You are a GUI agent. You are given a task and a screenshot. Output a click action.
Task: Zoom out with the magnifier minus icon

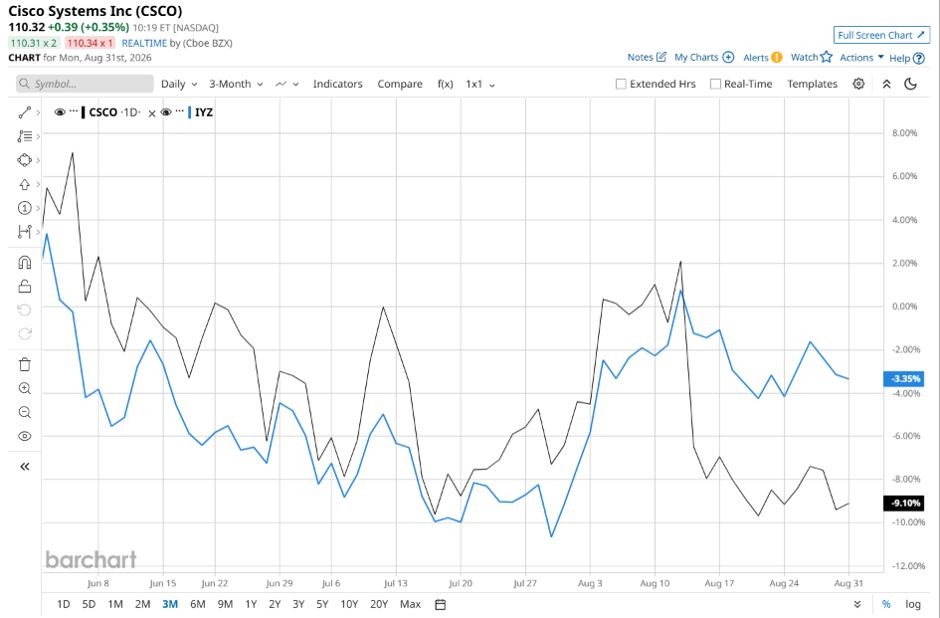(x=25, y=412)
